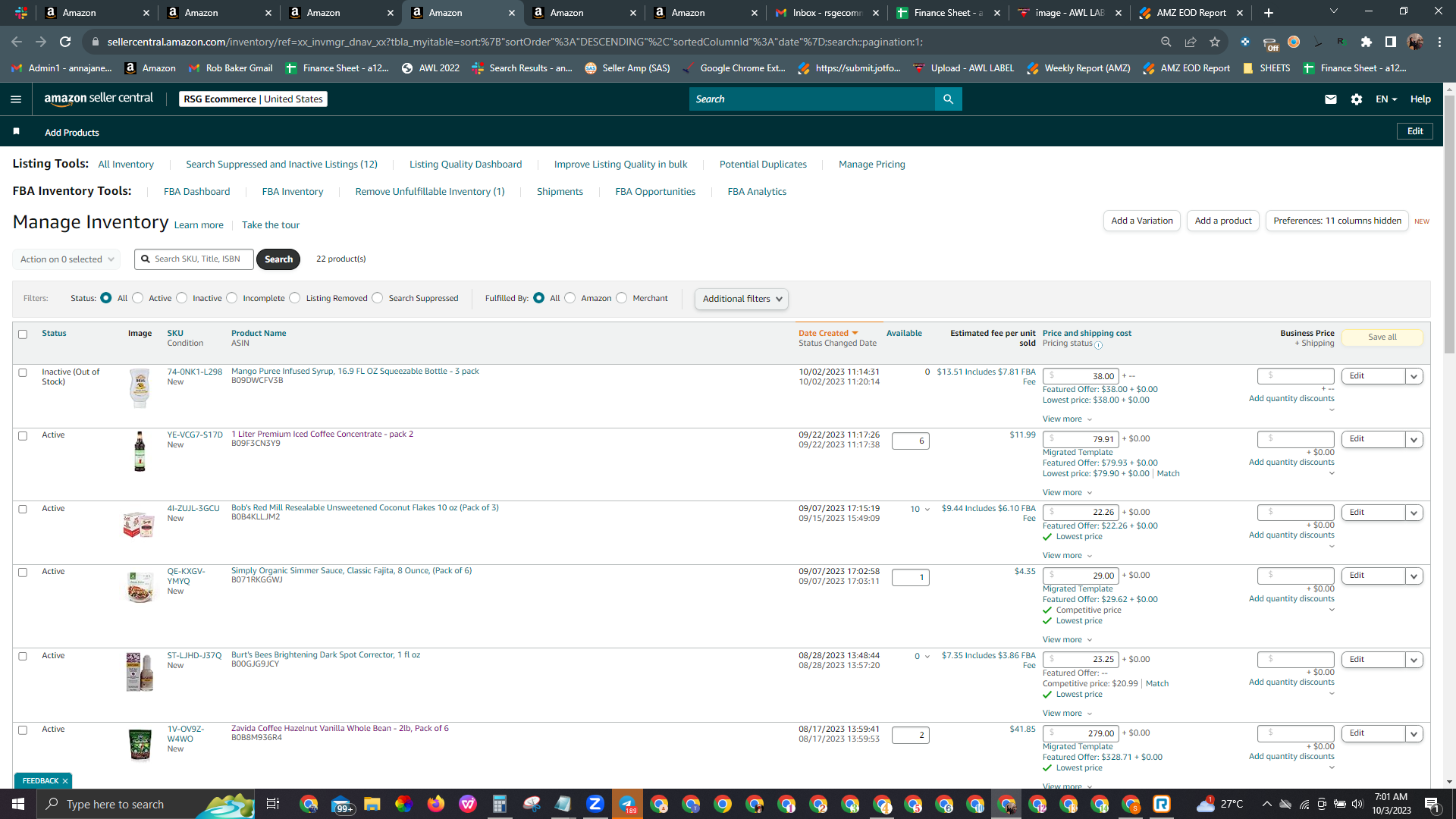Image resolution: width=1456 pixels, height=819 pixels.
Task: Expand the Additional filters dropdown
Action: tap(741, 299)
